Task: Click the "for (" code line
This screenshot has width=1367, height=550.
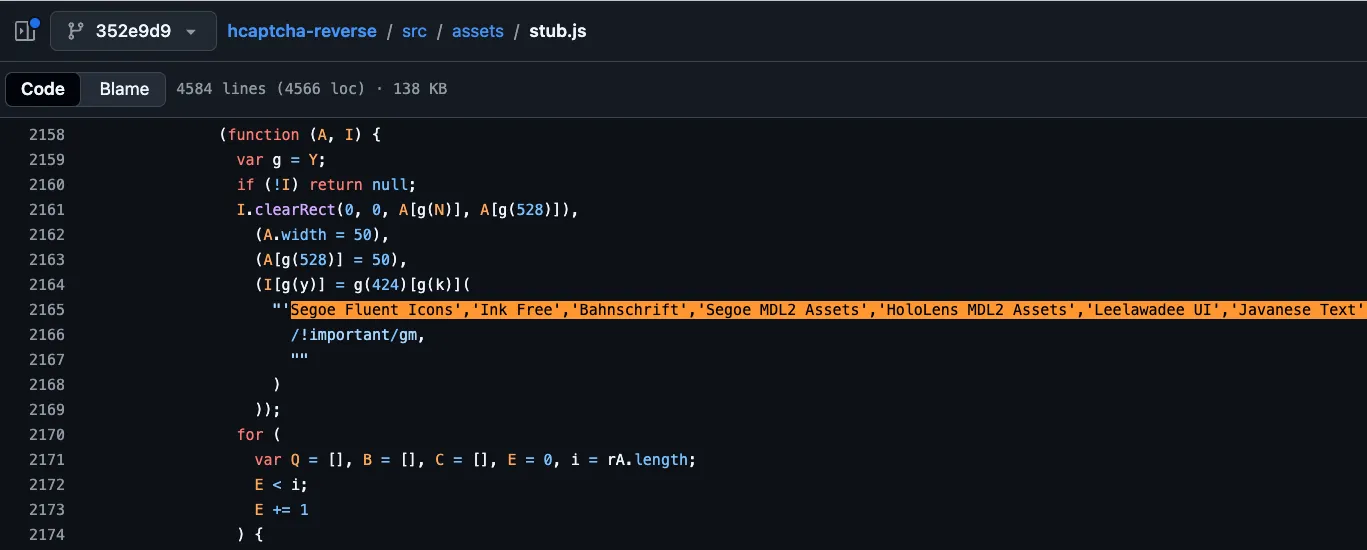Action: point(259,435)
